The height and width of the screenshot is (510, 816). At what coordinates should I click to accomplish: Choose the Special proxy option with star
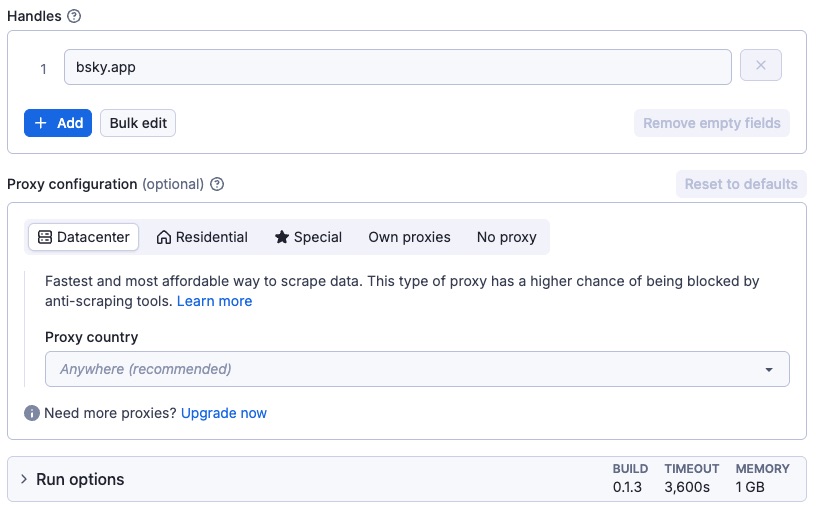coord(309,237)
